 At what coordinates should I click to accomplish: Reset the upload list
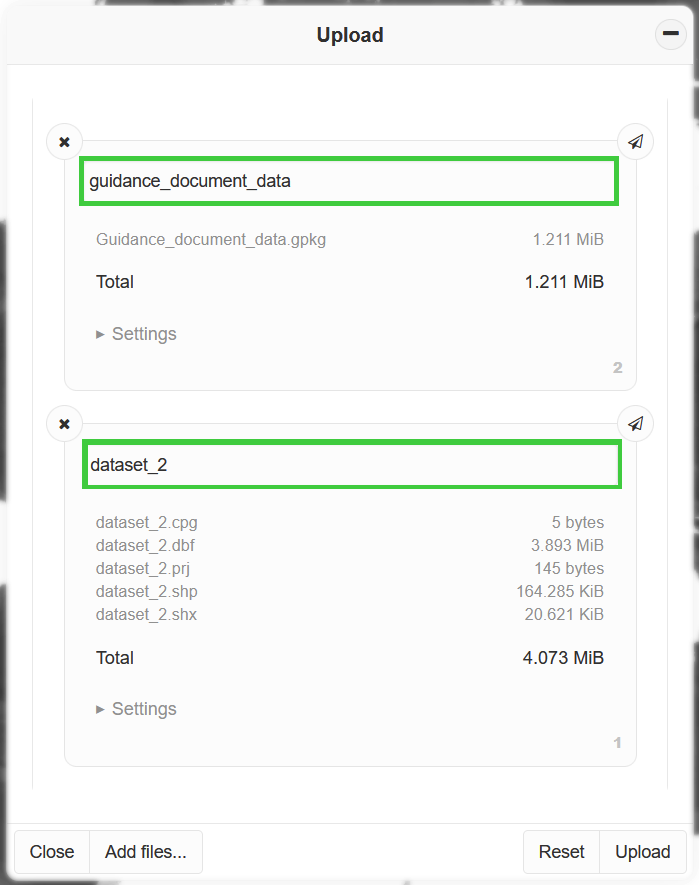coord(561,852)
